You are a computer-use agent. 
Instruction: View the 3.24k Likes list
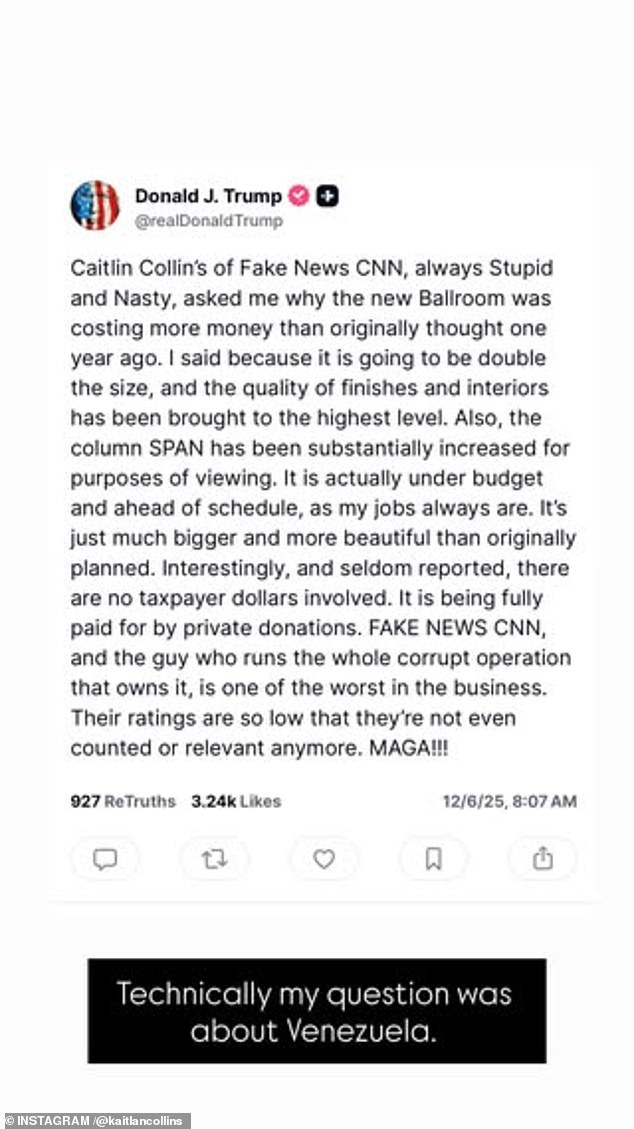pyautogui.click(x=236, y=801)
